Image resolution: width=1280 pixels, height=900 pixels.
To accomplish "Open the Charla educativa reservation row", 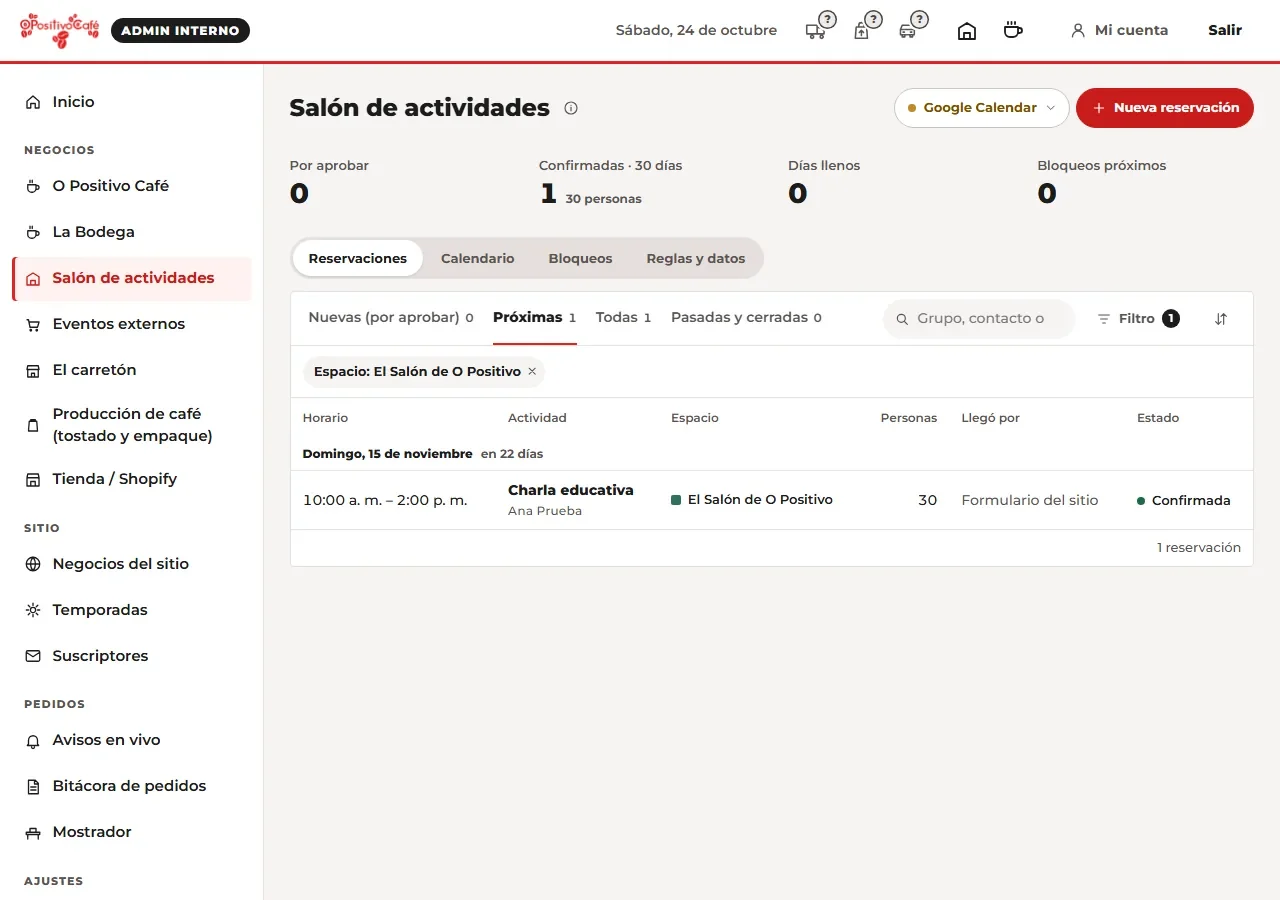I will coord(771,500).
